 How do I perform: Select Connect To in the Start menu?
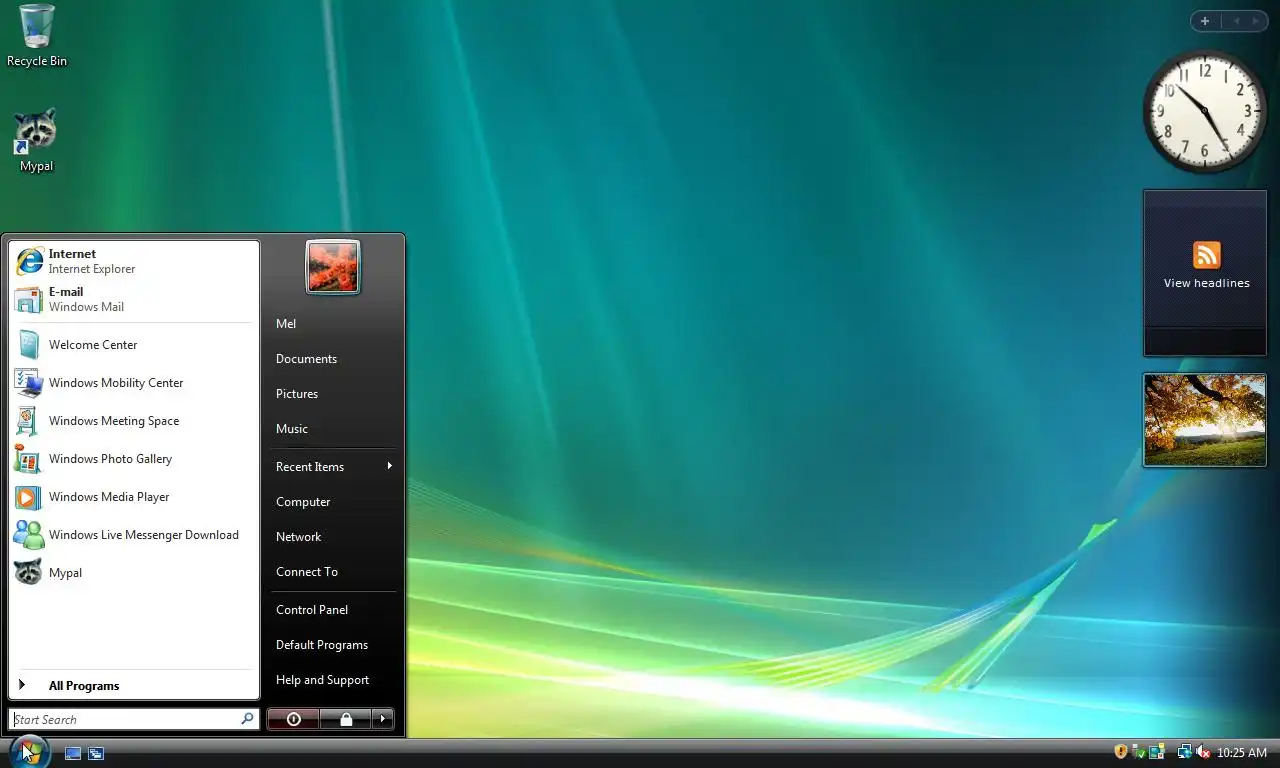333,572
